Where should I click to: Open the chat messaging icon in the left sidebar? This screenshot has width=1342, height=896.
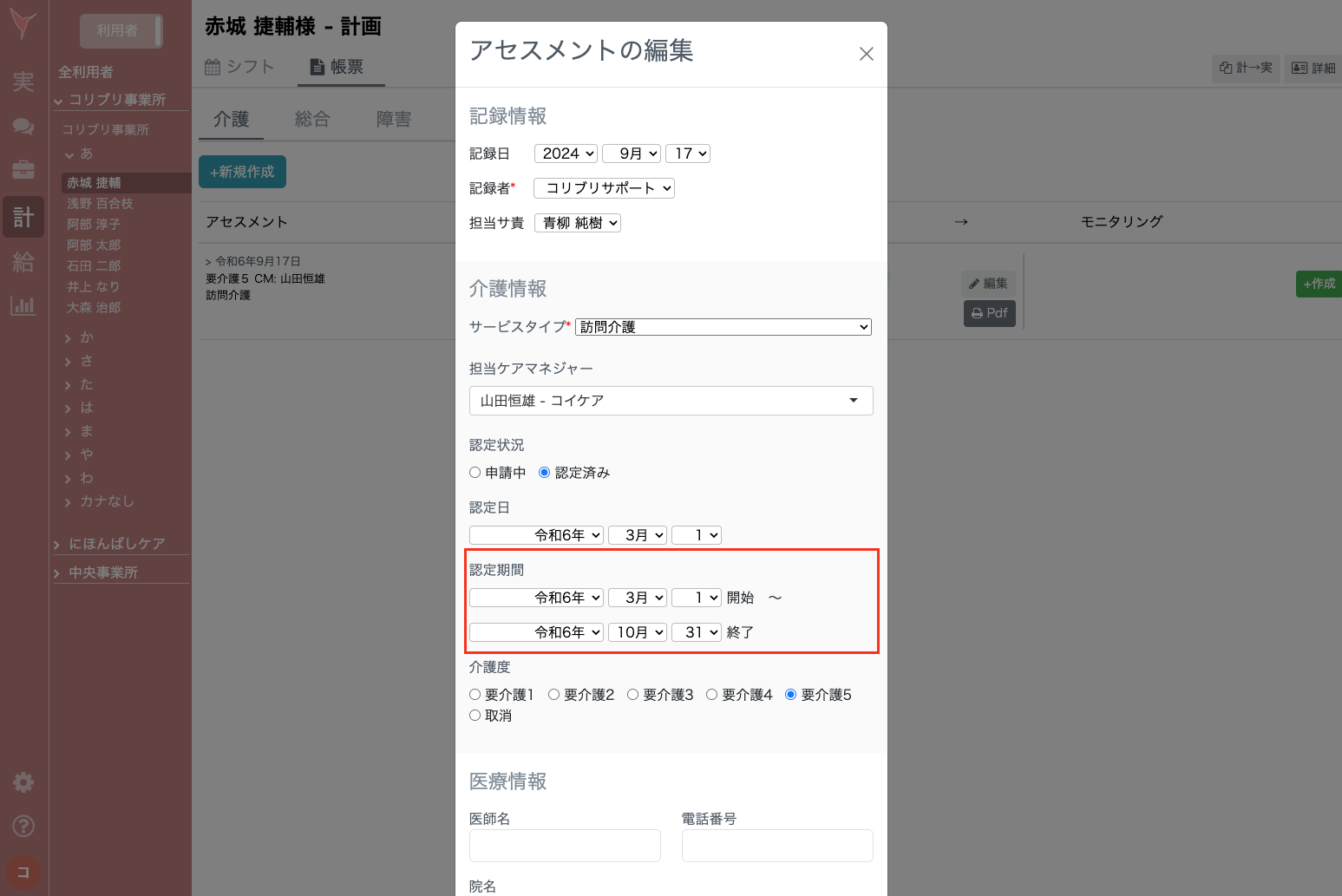pyautogui.click(x=23, y=126)
